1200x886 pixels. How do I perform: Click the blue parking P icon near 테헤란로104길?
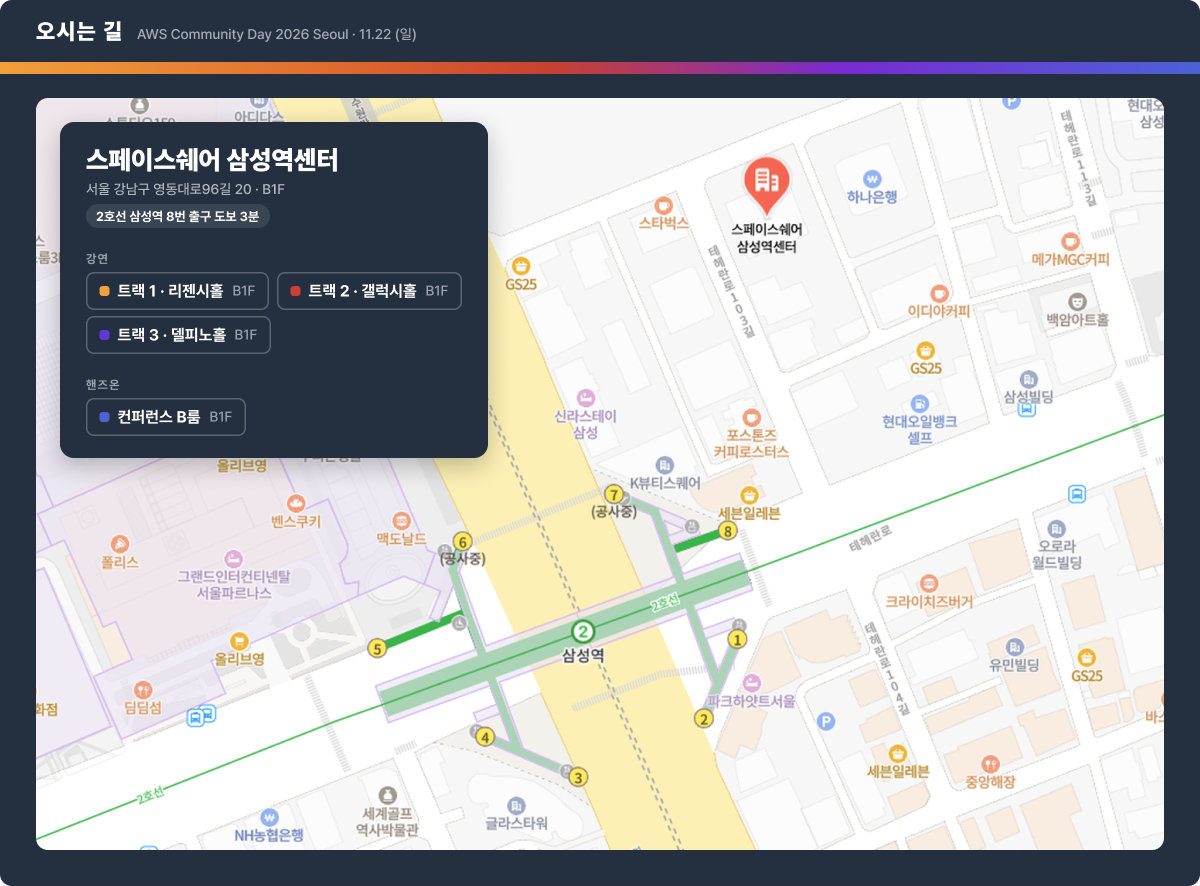pyautogui.click(x=826, y=721)
